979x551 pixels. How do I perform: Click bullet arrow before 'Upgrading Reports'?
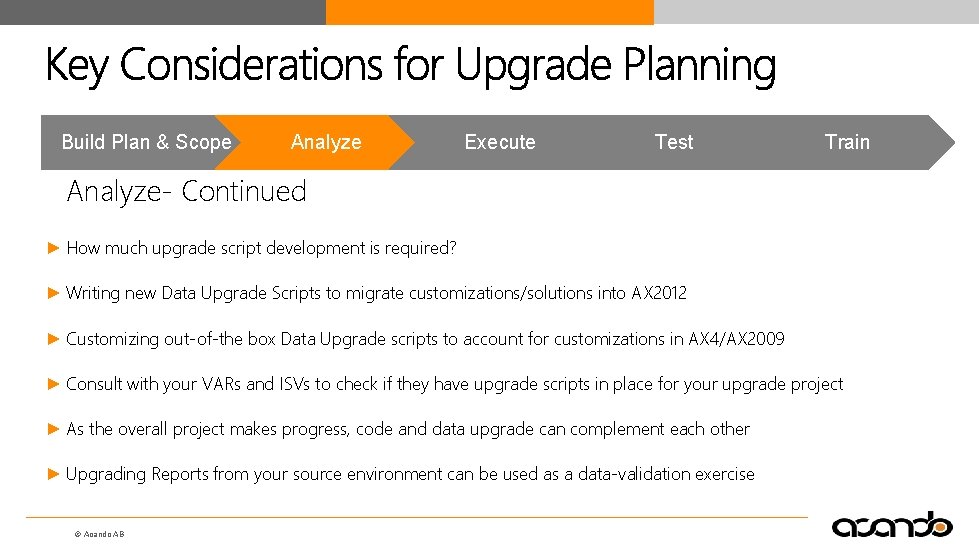pos(54,474)
